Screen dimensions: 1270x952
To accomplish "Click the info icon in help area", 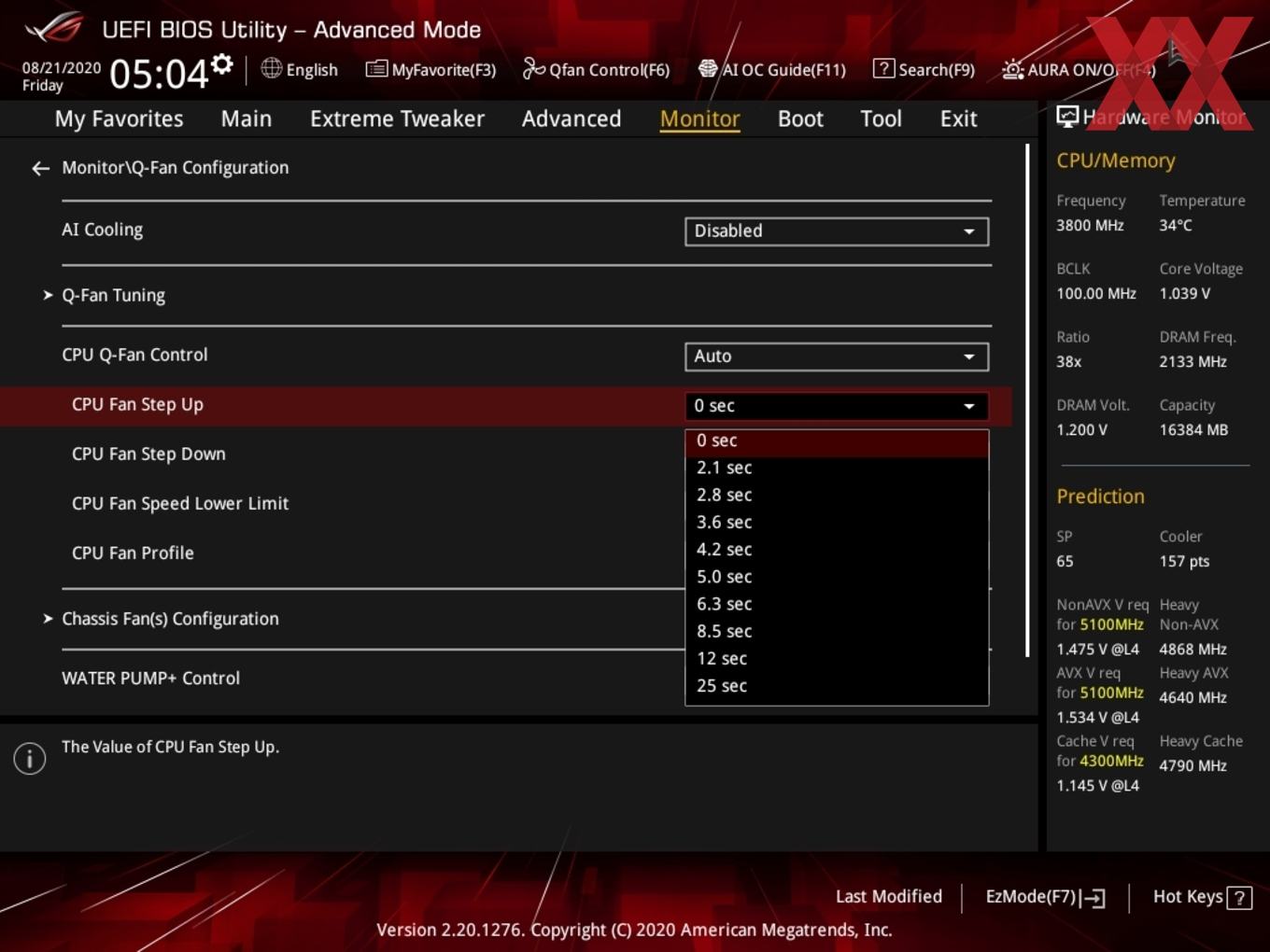I will pyautogui.click(x=30, y=758).
